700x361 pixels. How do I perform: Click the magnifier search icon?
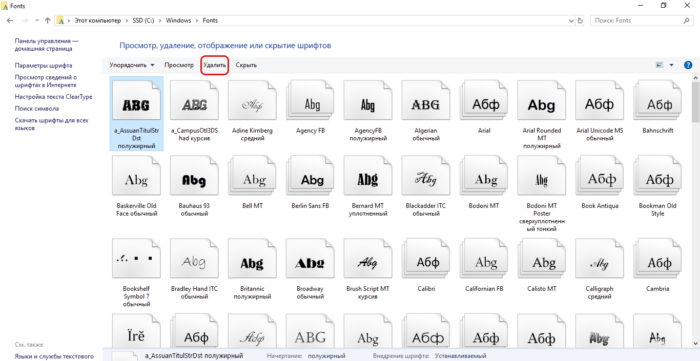click(x=686, y=21)
